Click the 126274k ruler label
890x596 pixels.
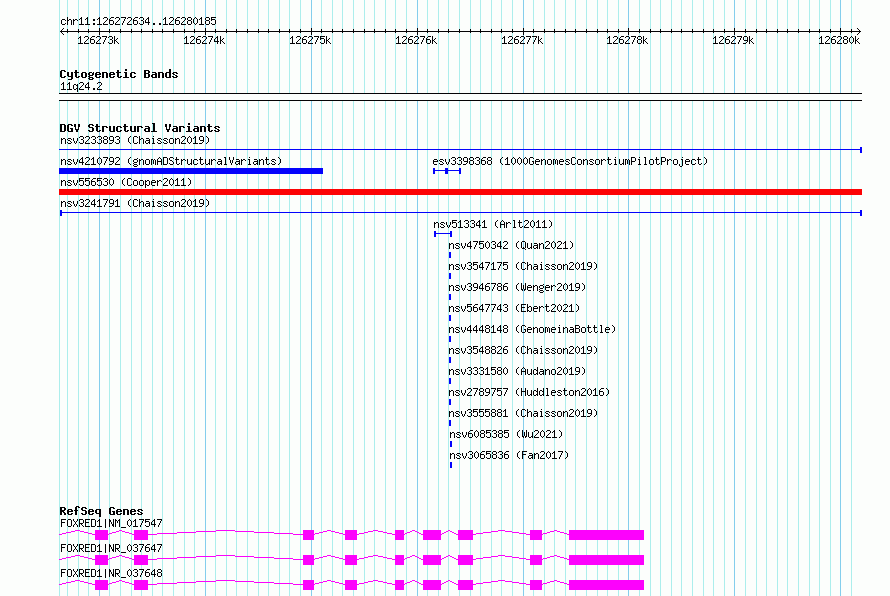(204, 40)
